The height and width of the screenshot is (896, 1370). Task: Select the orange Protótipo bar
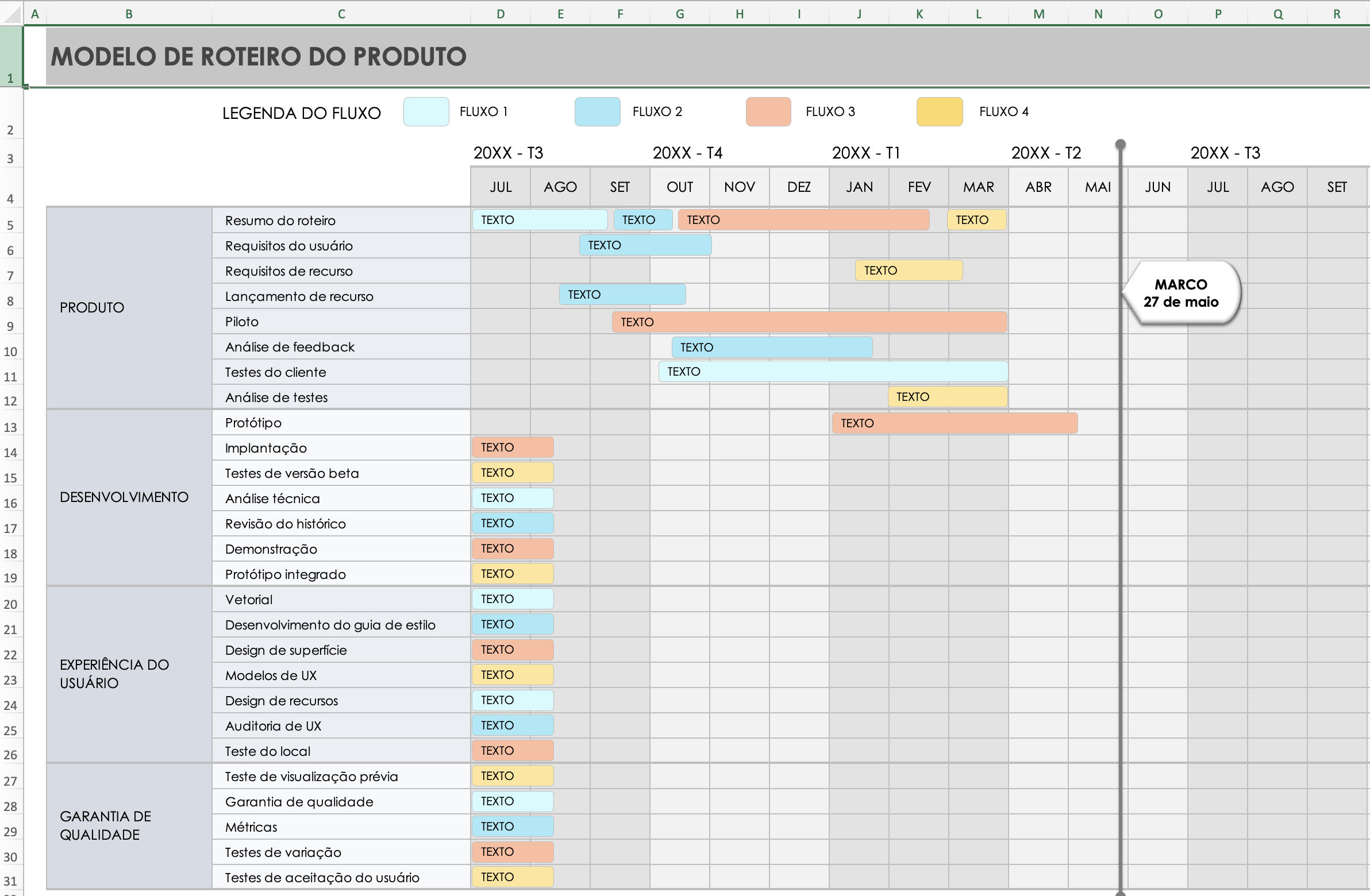[955, 423]
